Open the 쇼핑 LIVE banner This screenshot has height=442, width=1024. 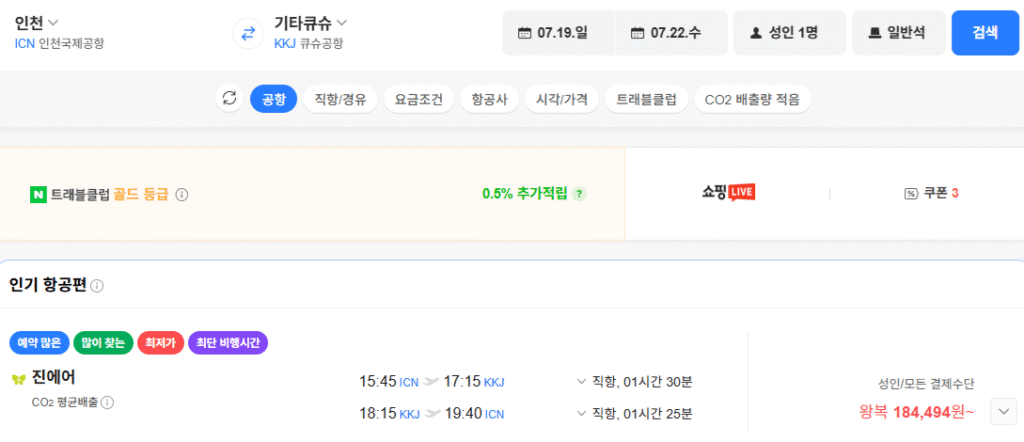[728, 193]
